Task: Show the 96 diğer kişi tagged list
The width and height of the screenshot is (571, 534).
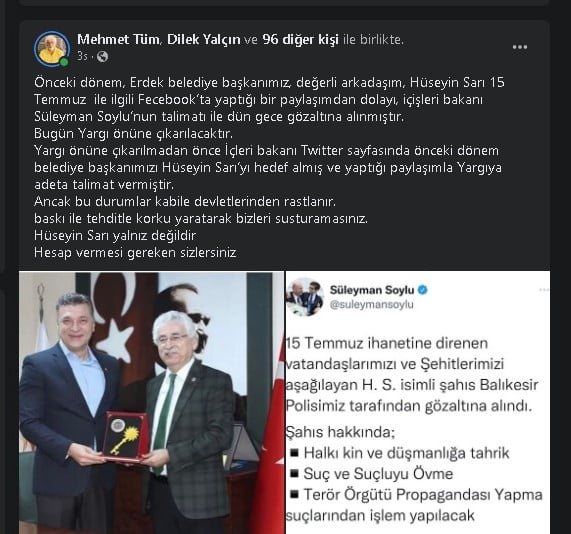Action: 300,39
